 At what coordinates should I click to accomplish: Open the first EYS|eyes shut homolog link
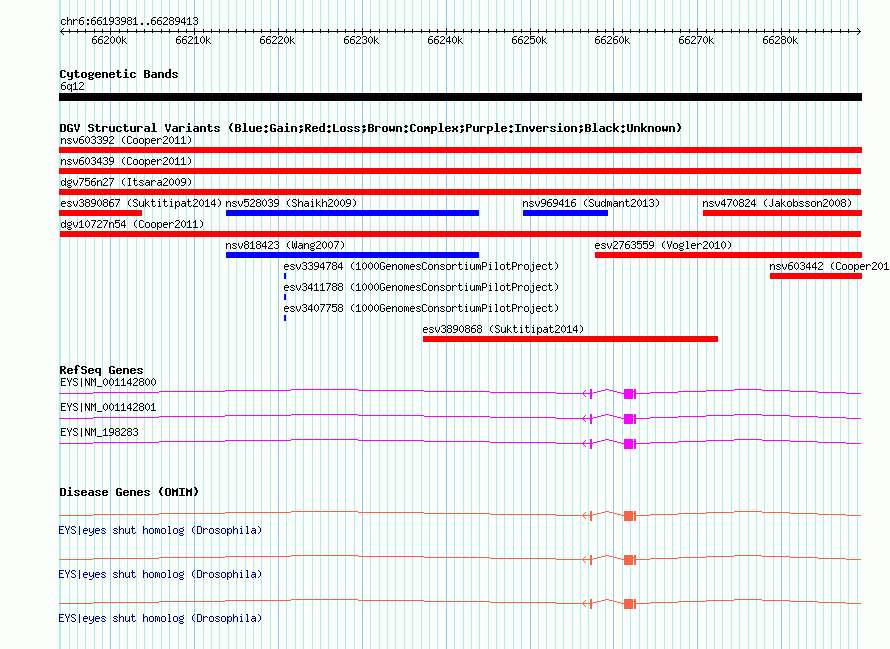[x=160, y=530]
